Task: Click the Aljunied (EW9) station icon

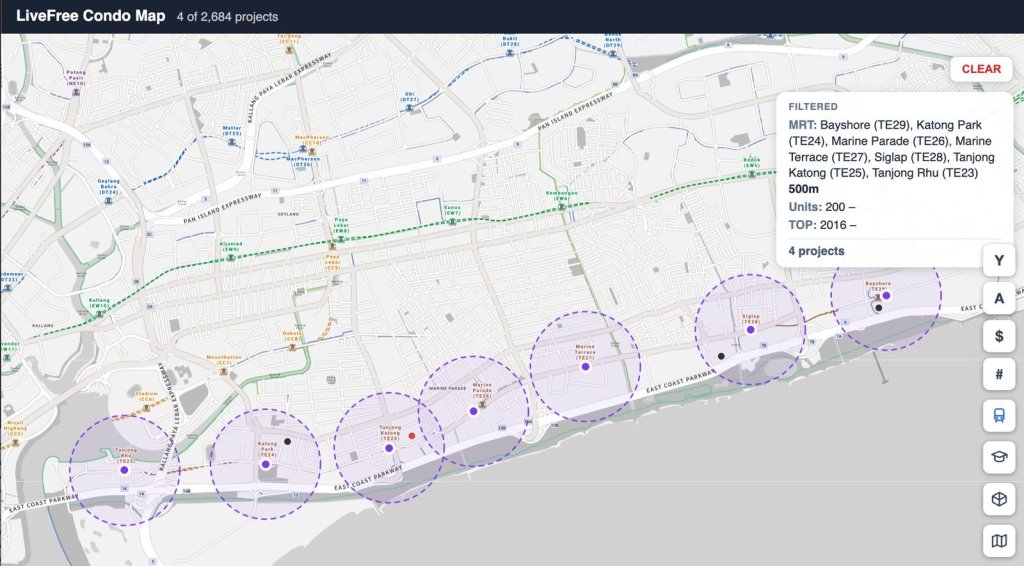Action: (231, 258)
